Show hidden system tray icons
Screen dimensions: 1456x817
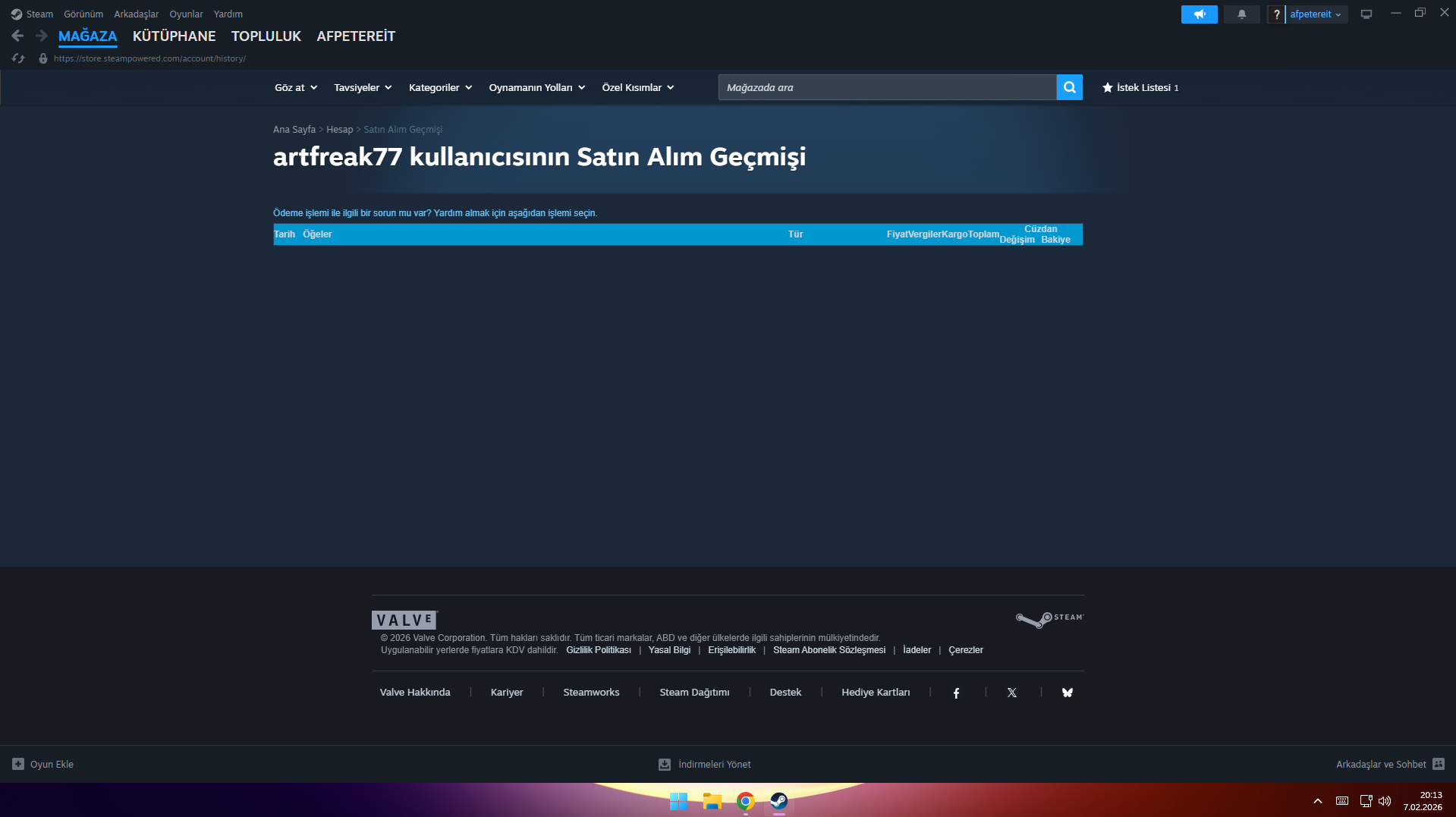pyautogui.click(x=1318, y=801)
